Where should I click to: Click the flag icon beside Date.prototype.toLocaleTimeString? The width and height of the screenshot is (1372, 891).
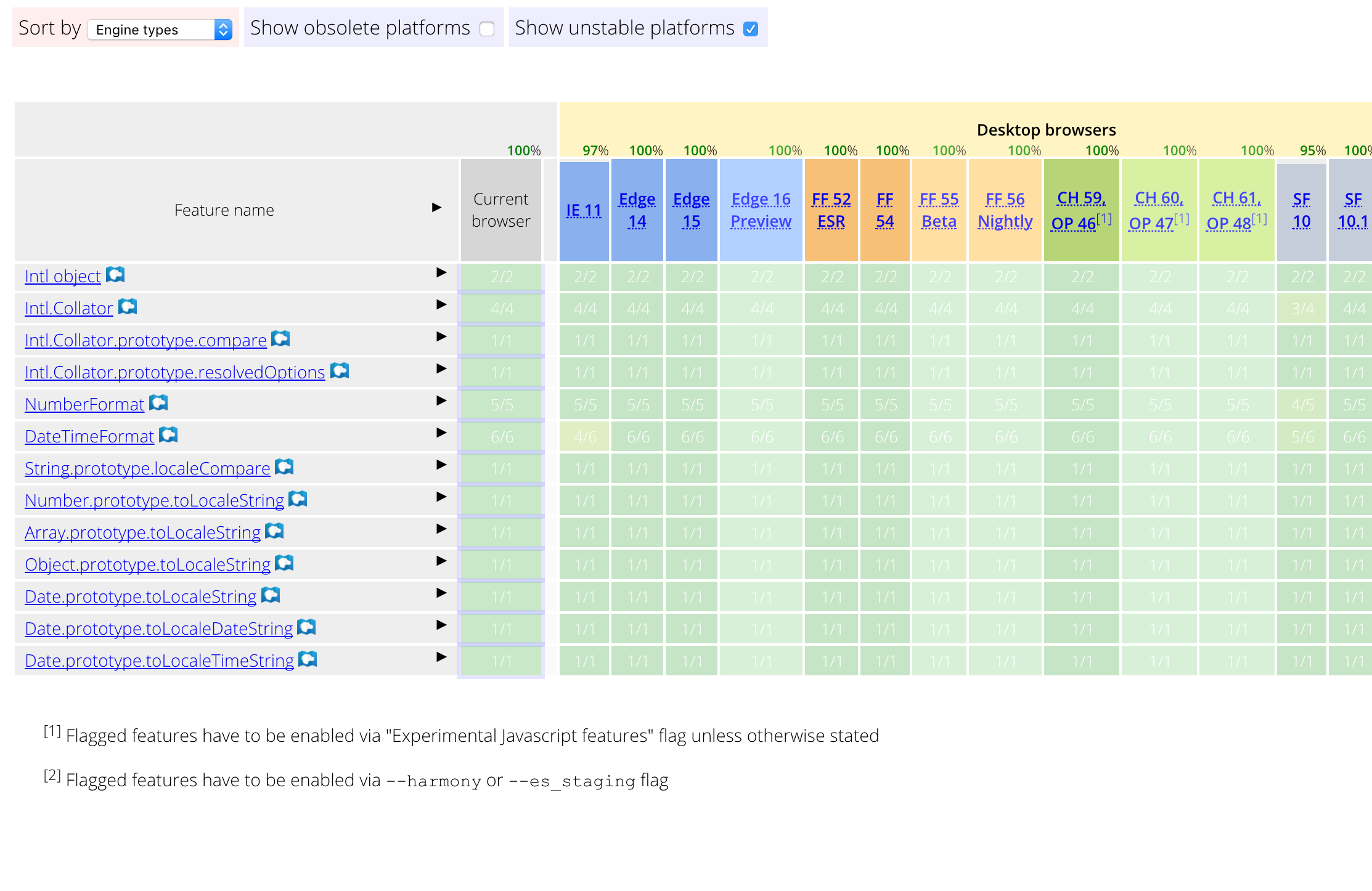pyautogui.click(x=308, y=659)
